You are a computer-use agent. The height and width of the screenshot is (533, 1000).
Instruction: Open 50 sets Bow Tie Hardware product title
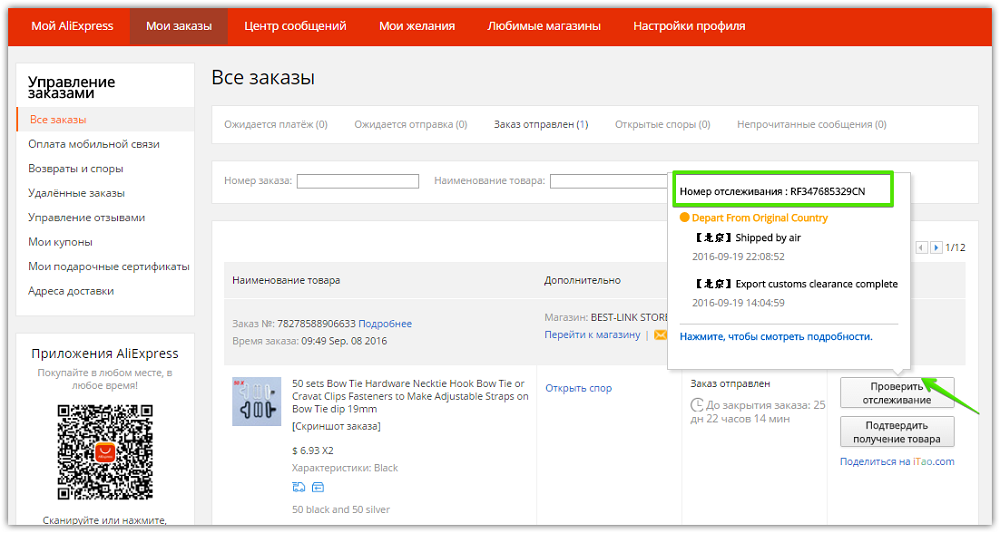[410, 396]
